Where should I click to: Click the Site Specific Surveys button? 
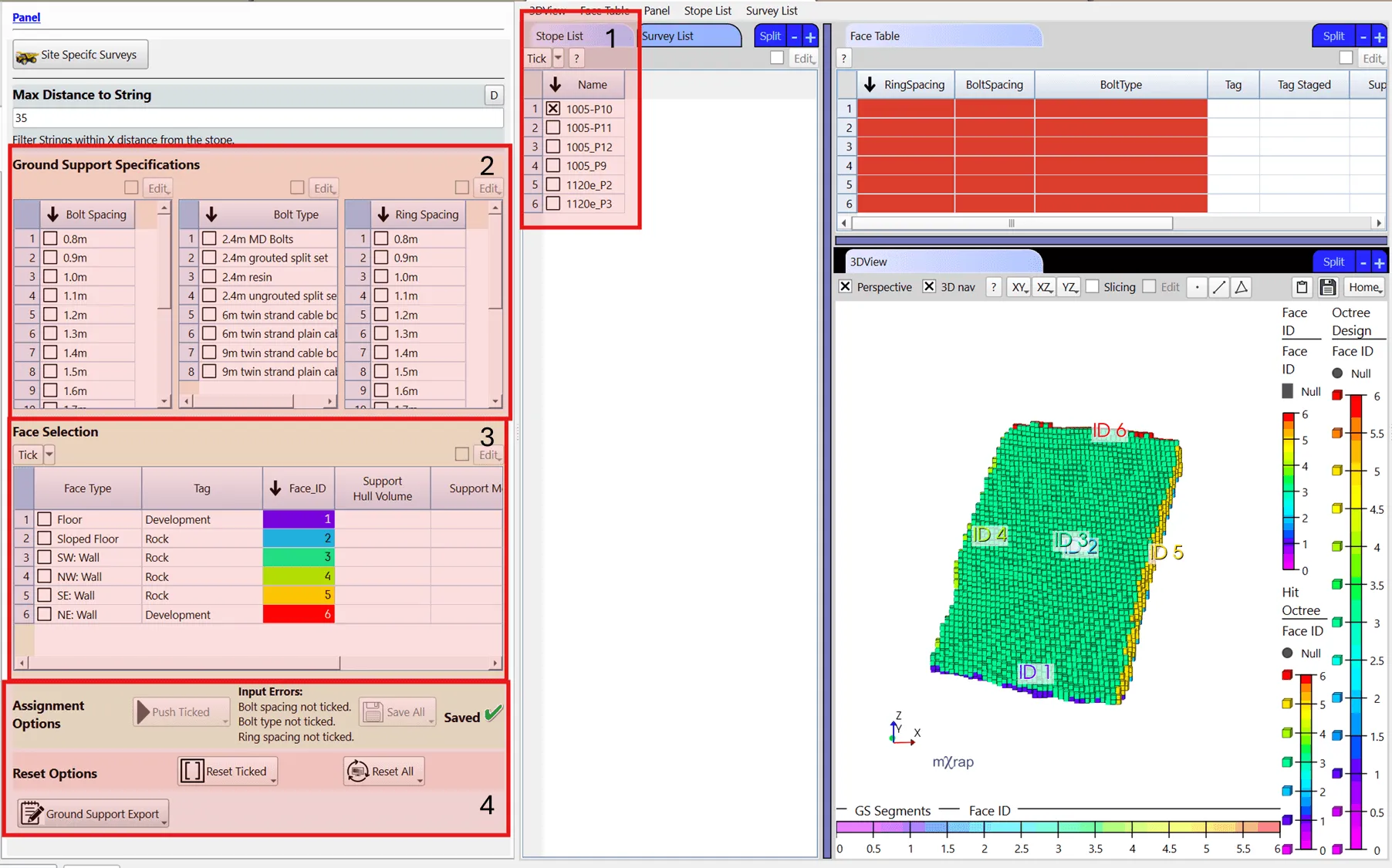coord(80,55)
